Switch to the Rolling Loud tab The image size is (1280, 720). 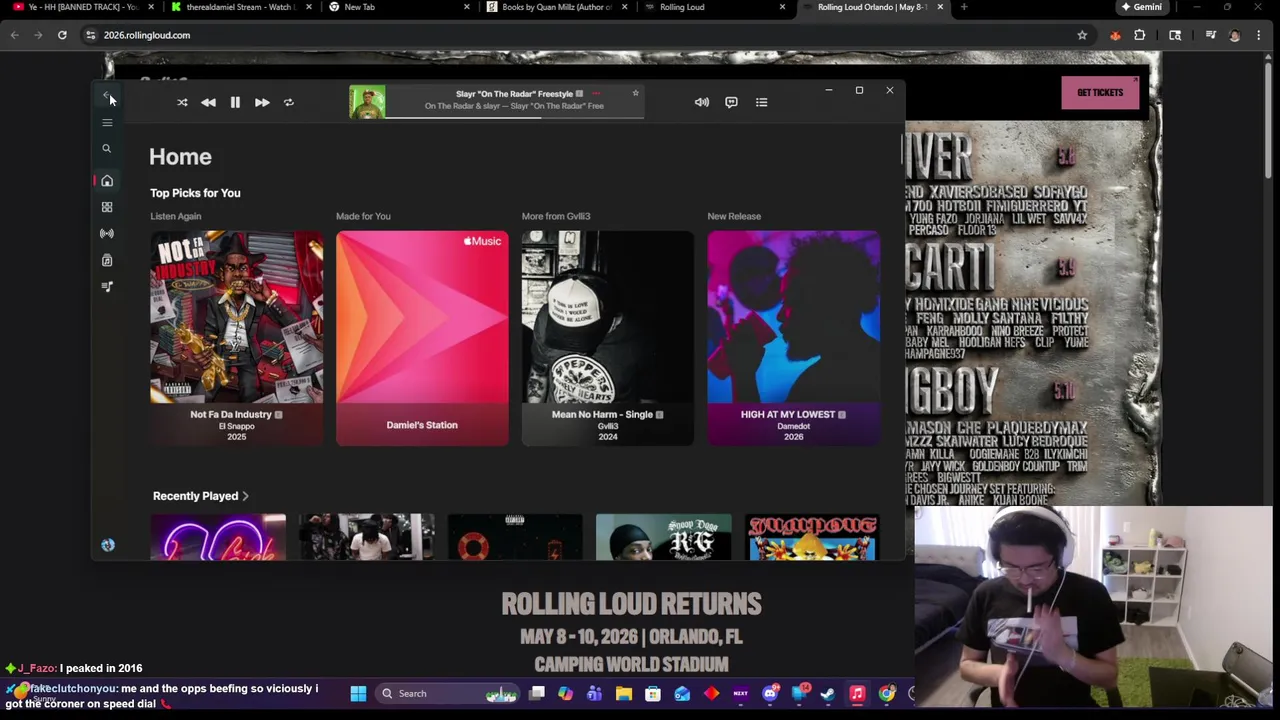point(714,7)
